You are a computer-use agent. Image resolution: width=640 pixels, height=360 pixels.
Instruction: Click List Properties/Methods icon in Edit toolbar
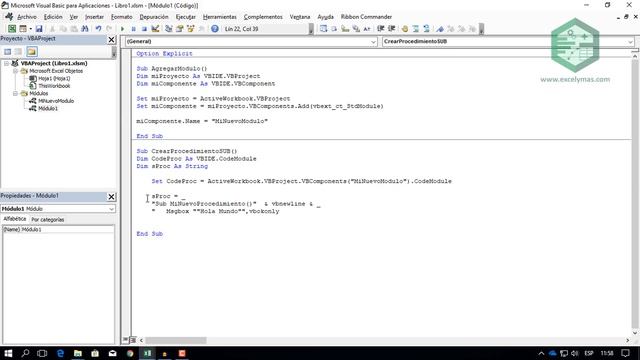[x=323, y=29]
